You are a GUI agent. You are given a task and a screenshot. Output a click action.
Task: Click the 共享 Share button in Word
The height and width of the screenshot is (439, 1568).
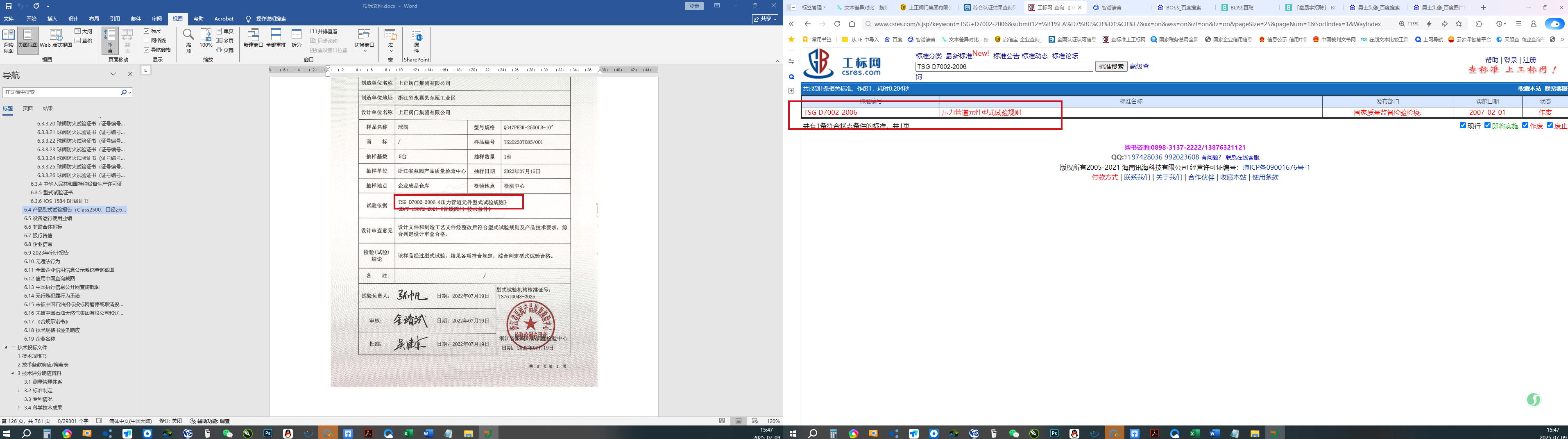click(765, 19)
